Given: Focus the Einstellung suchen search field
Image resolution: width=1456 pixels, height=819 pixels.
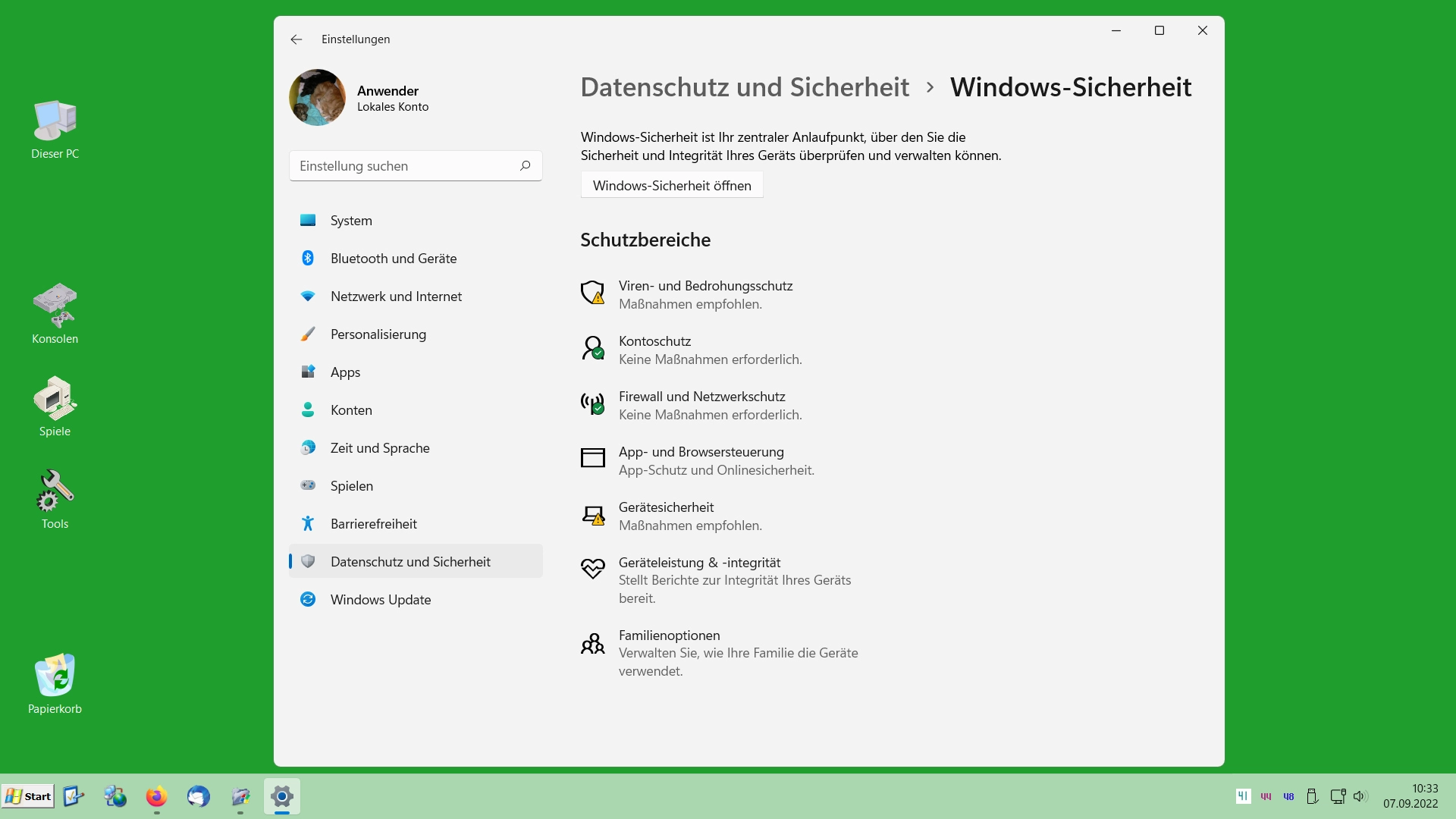Looking at the screenshot, I should (x=416, y=166).
